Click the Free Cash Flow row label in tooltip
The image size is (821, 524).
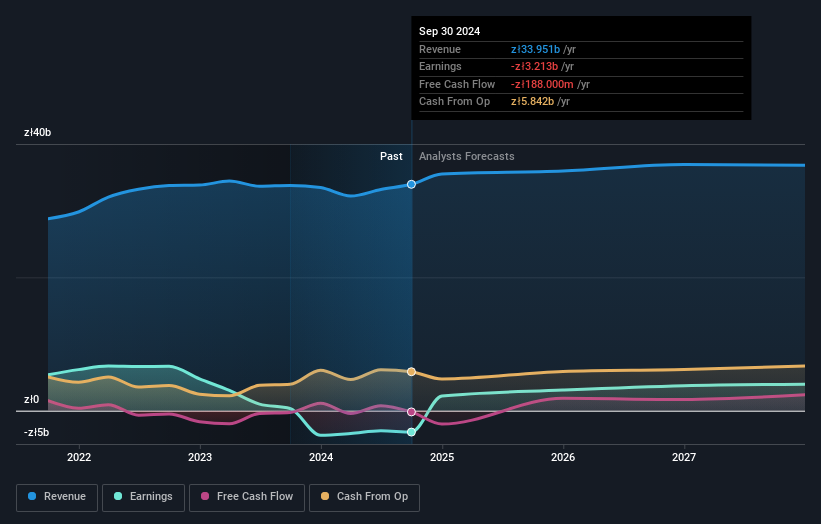tap(457, 84)
